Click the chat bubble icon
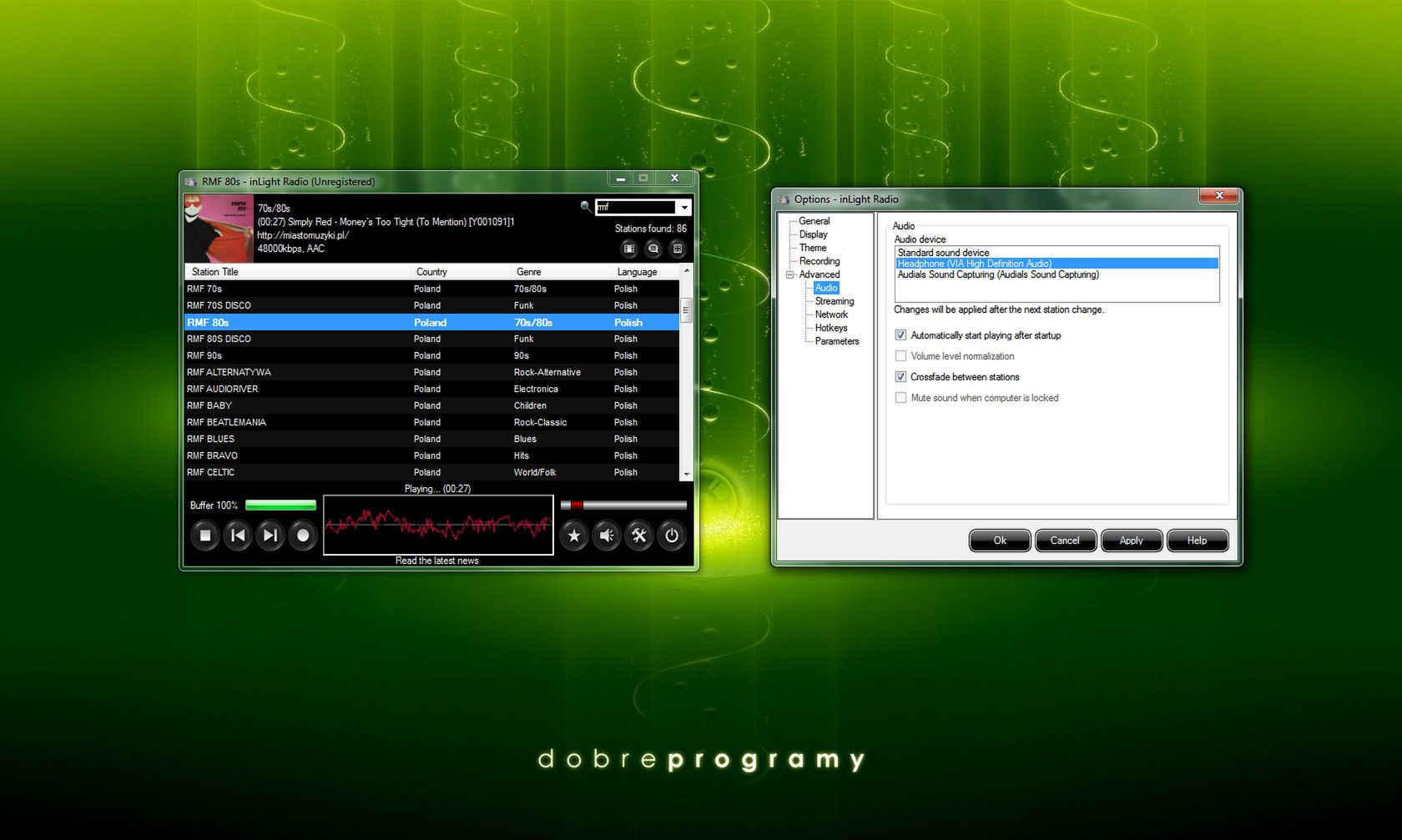1402x840 pixels. (653, 249)
